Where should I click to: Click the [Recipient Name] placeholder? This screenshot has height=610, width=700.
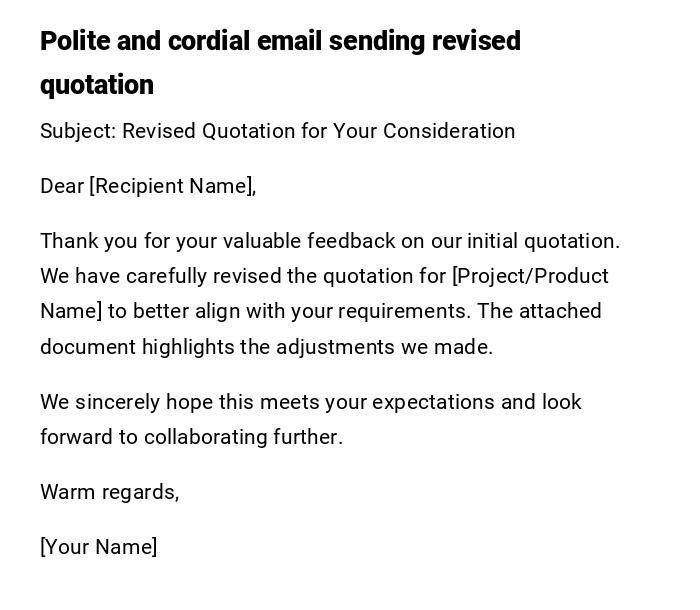point(172,186)
